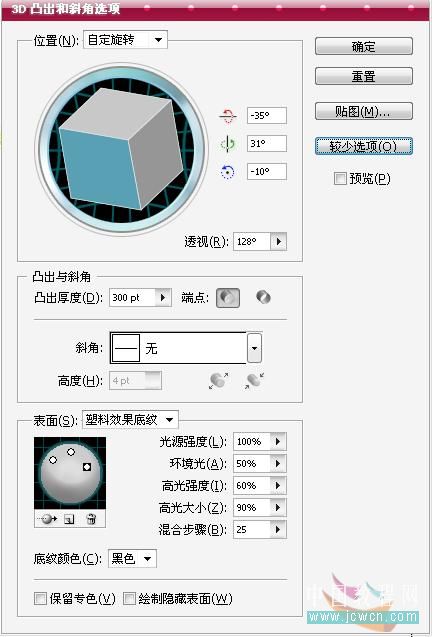Click the Z-axis rotation icon
This screenshot has height=637, width=432.
[x=228, y=172]
